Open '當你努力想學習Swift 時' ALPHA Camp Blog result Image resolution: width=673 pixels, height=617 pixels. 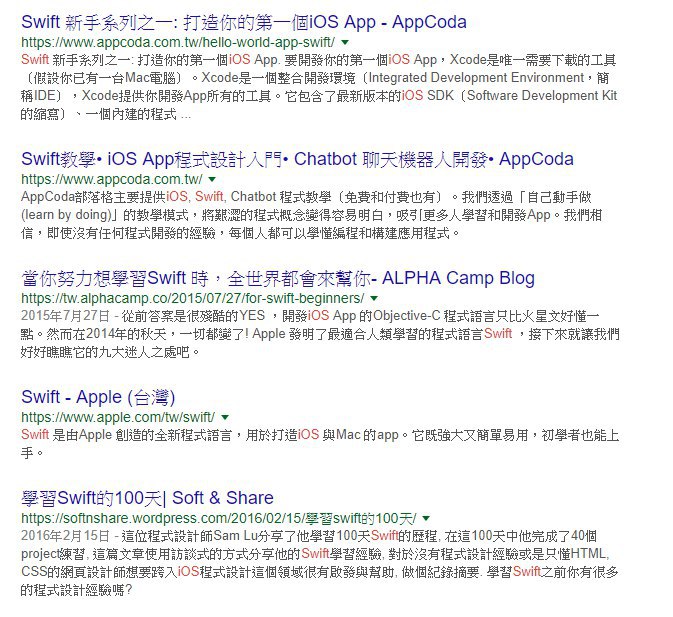(x=278, y=278)
